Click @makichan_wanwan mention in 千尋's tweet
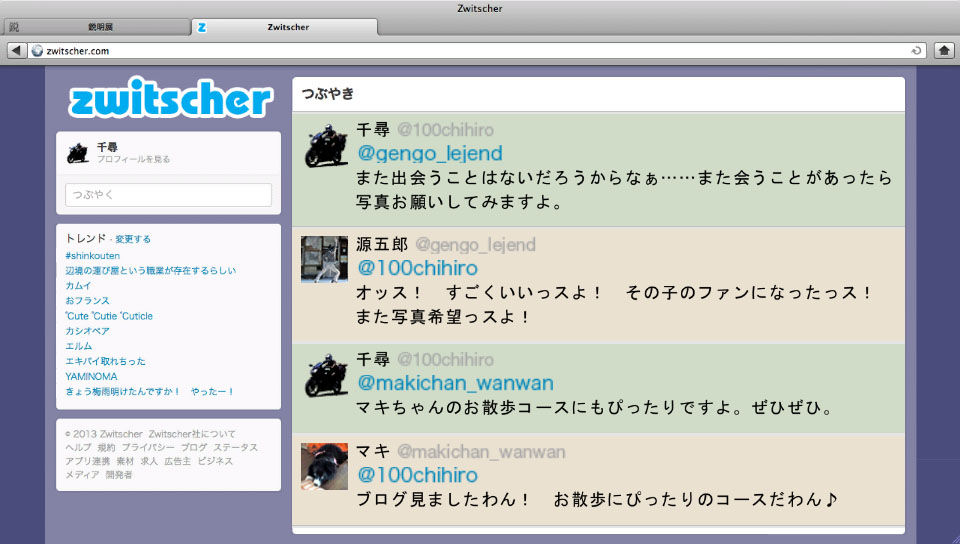This screenshot has width=960, height=544. pos(455,383)
